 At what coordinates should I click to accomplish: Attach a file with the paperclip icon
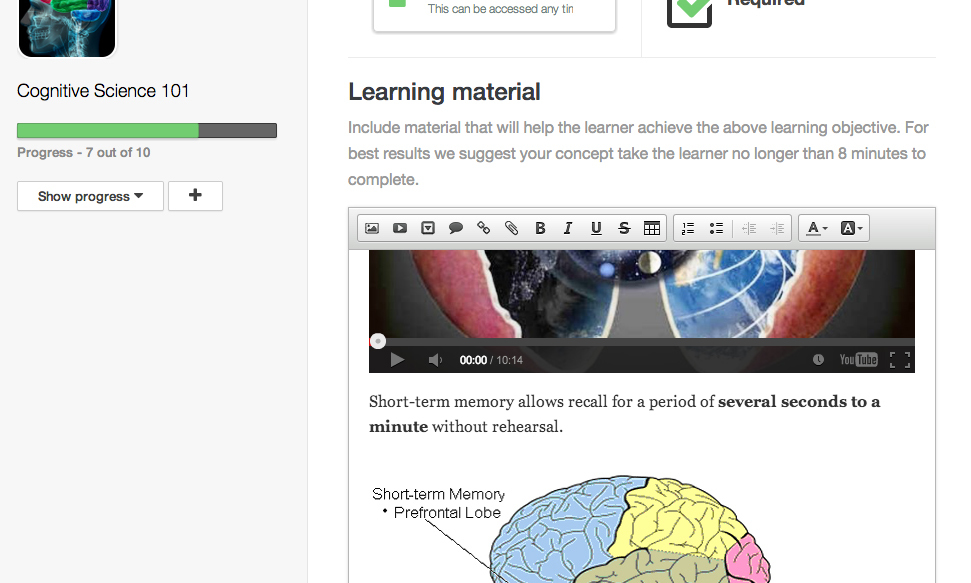tap(512, 228)
